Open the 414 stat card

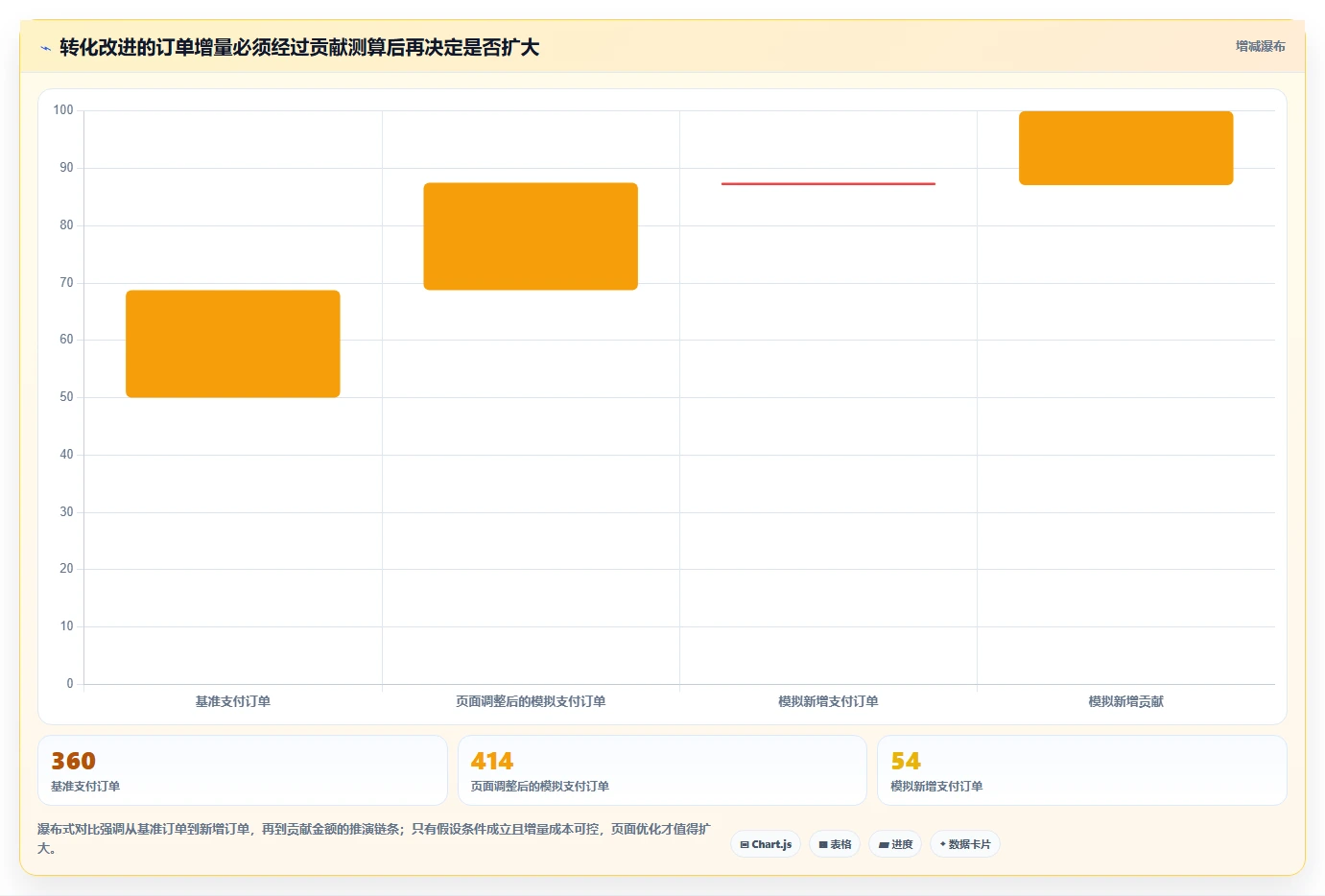click(662, 770)
